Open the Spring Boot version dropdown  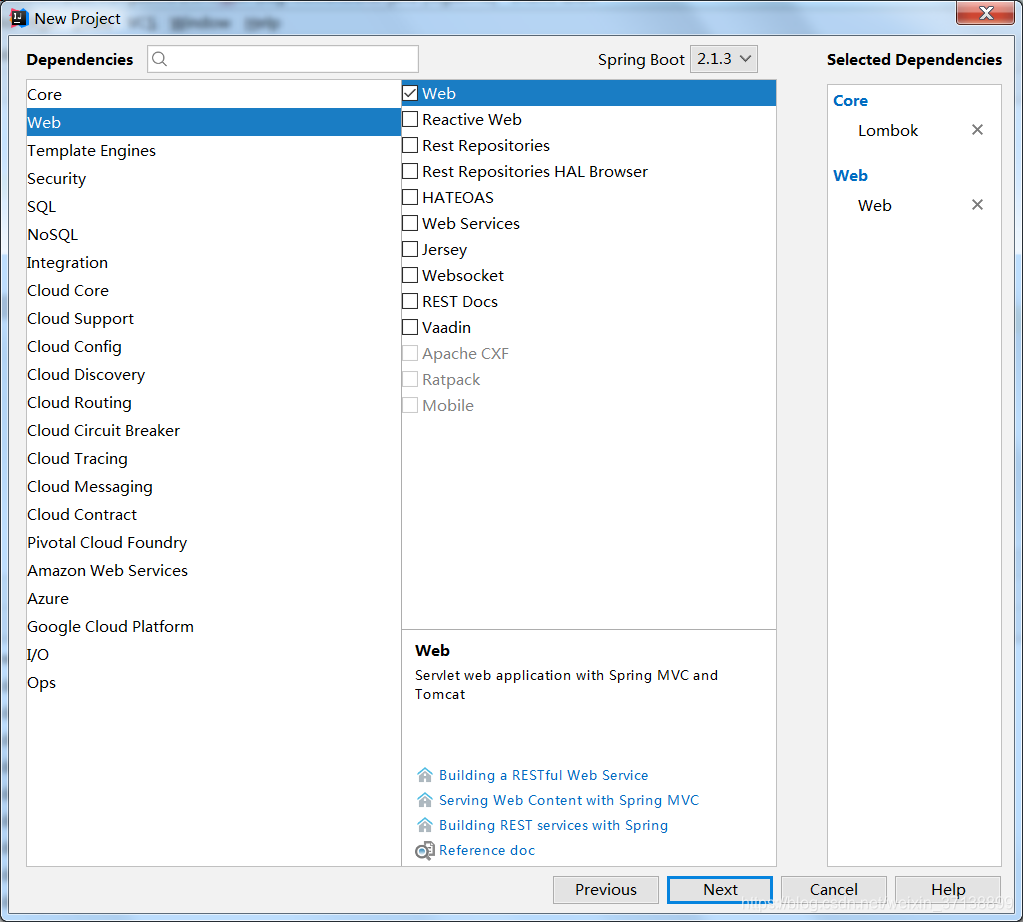click(724, 59)
